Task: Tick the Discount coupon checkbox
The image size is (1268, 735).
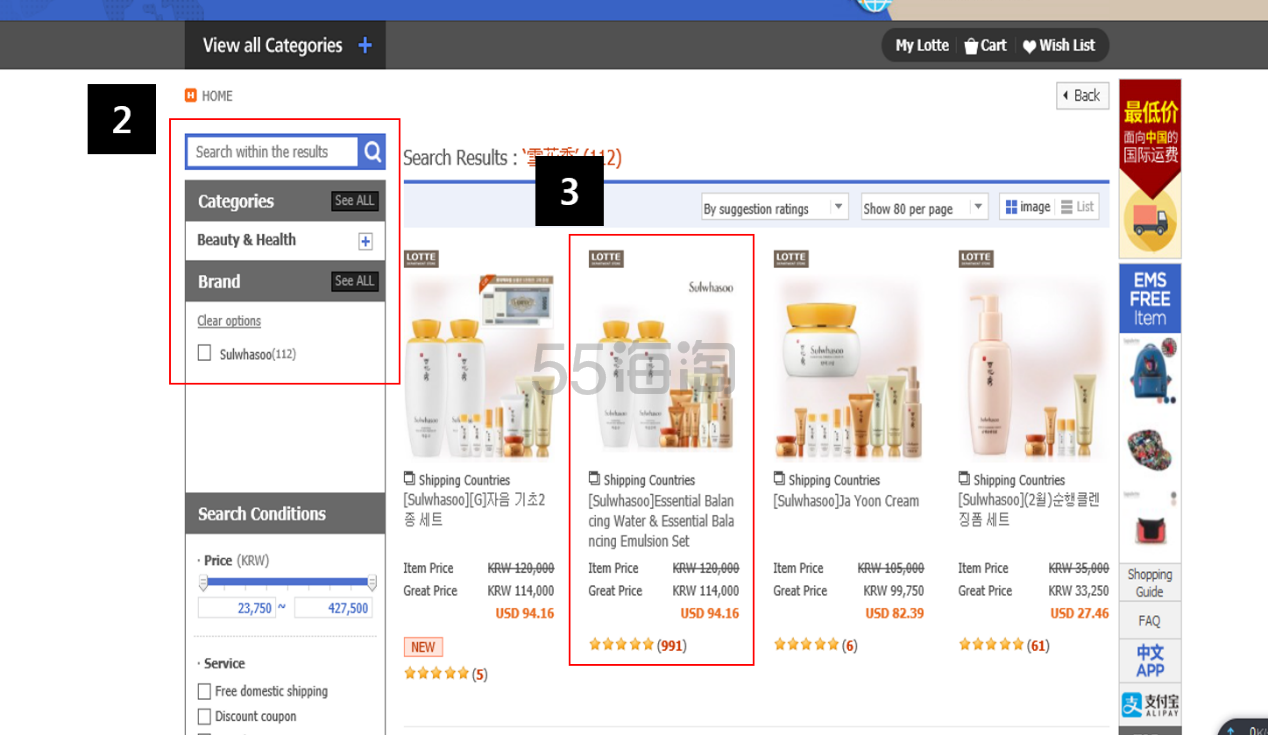Action: pyautogui.click(x=205, y=716)
